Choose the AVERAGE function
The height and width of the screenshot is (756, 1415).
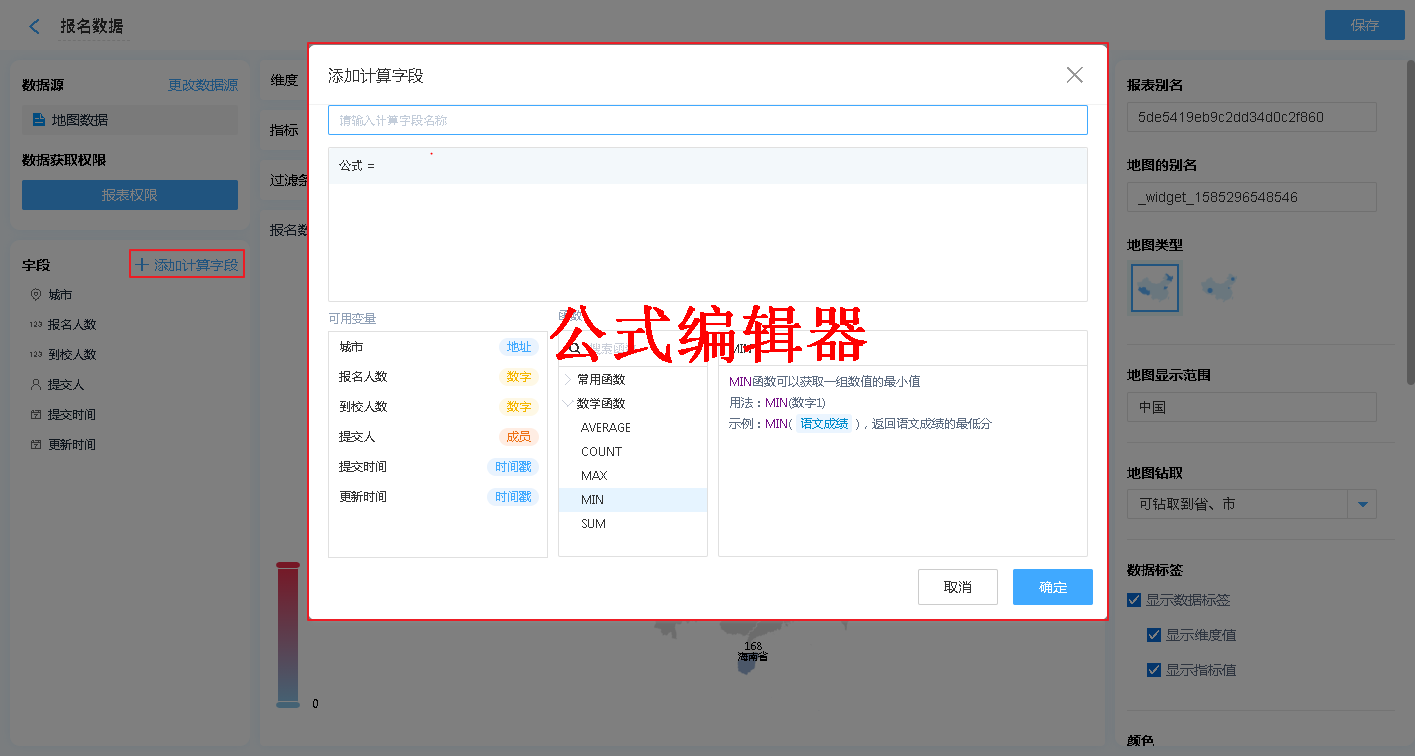pyautogui.click(x=605, y=428)
